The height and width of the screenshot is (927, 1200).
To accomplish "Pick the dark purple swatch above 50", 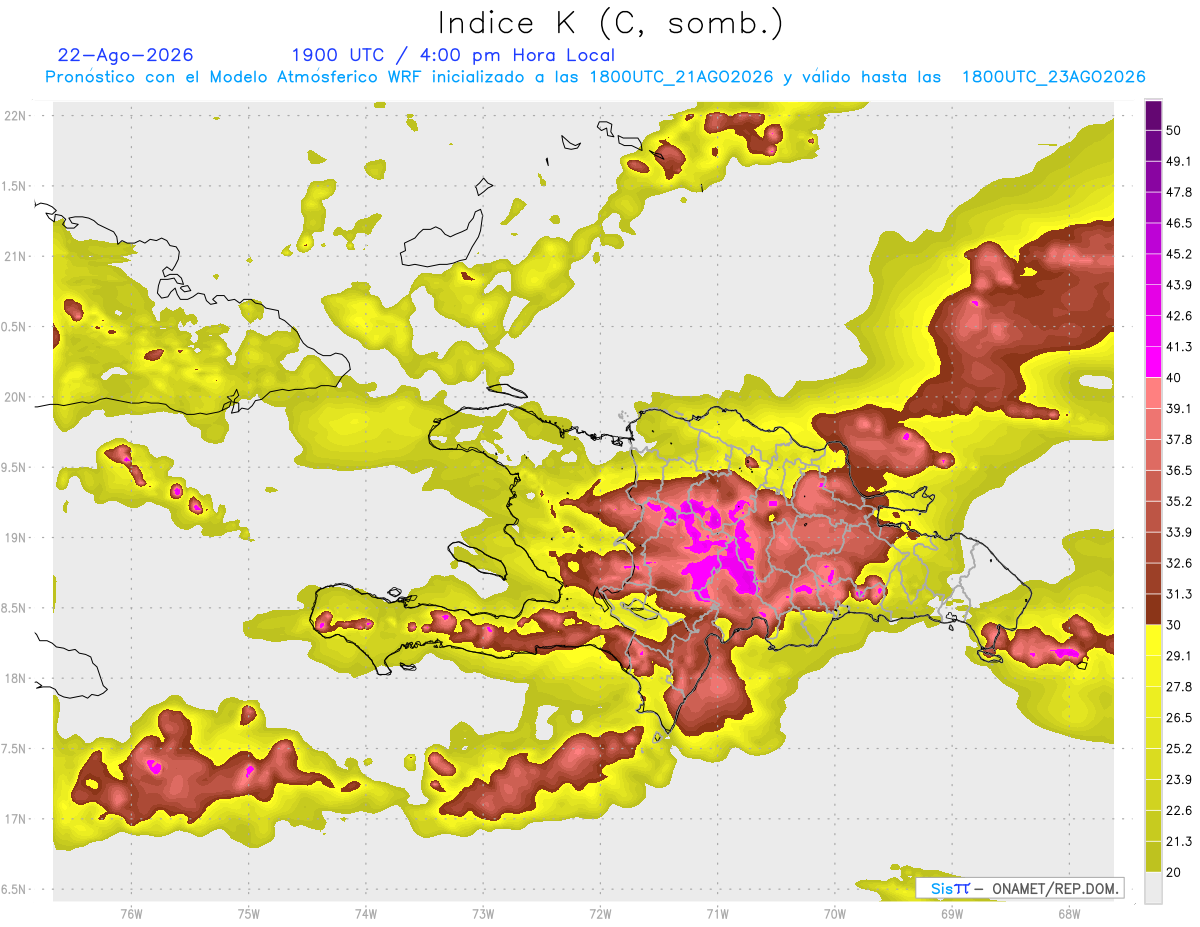I will 1153,115.
